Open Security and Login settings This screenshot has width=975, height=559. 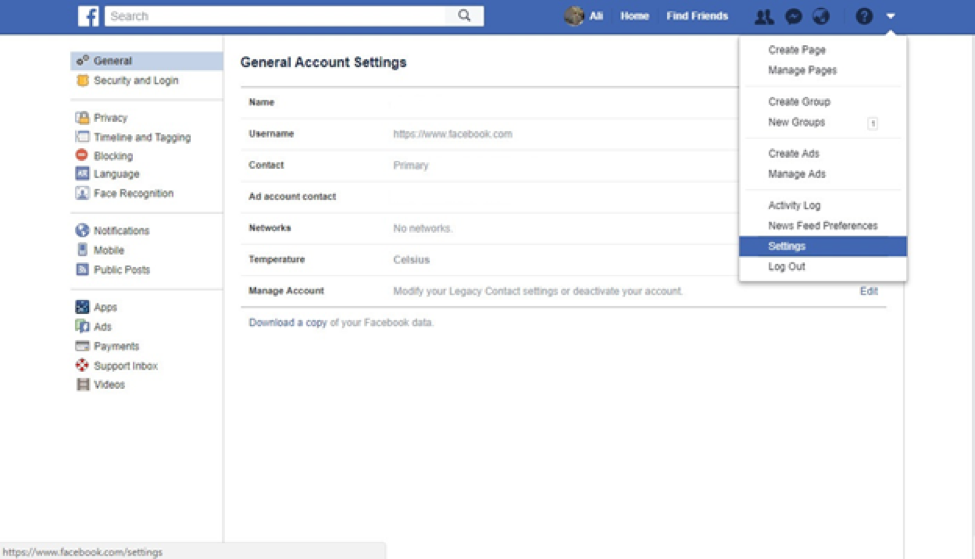tap(135, 81)
